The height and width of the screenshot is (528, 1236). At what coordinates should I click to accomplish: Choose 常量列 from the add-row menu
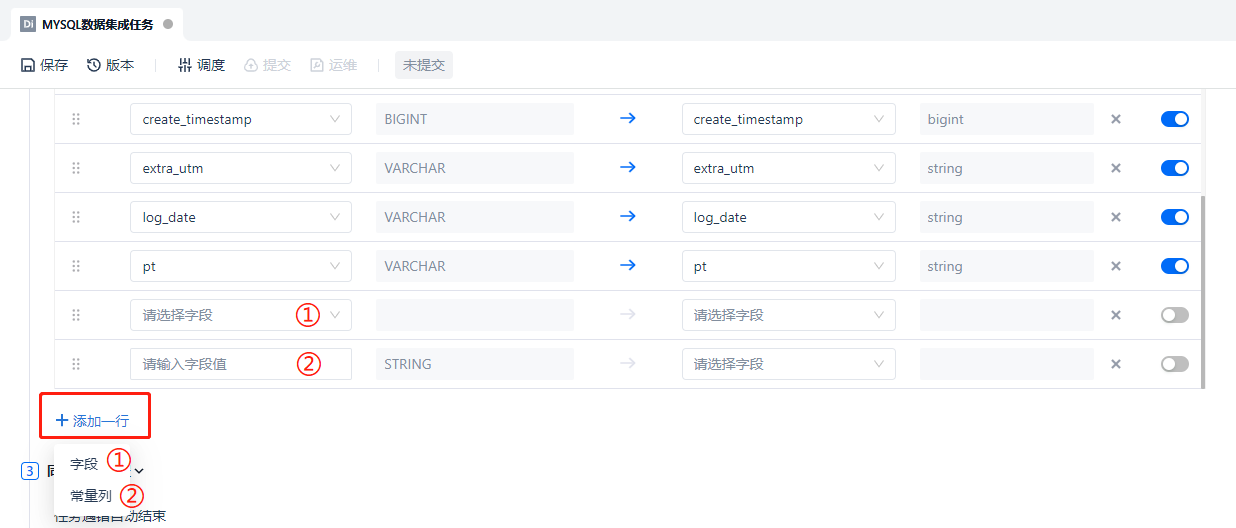91,495
